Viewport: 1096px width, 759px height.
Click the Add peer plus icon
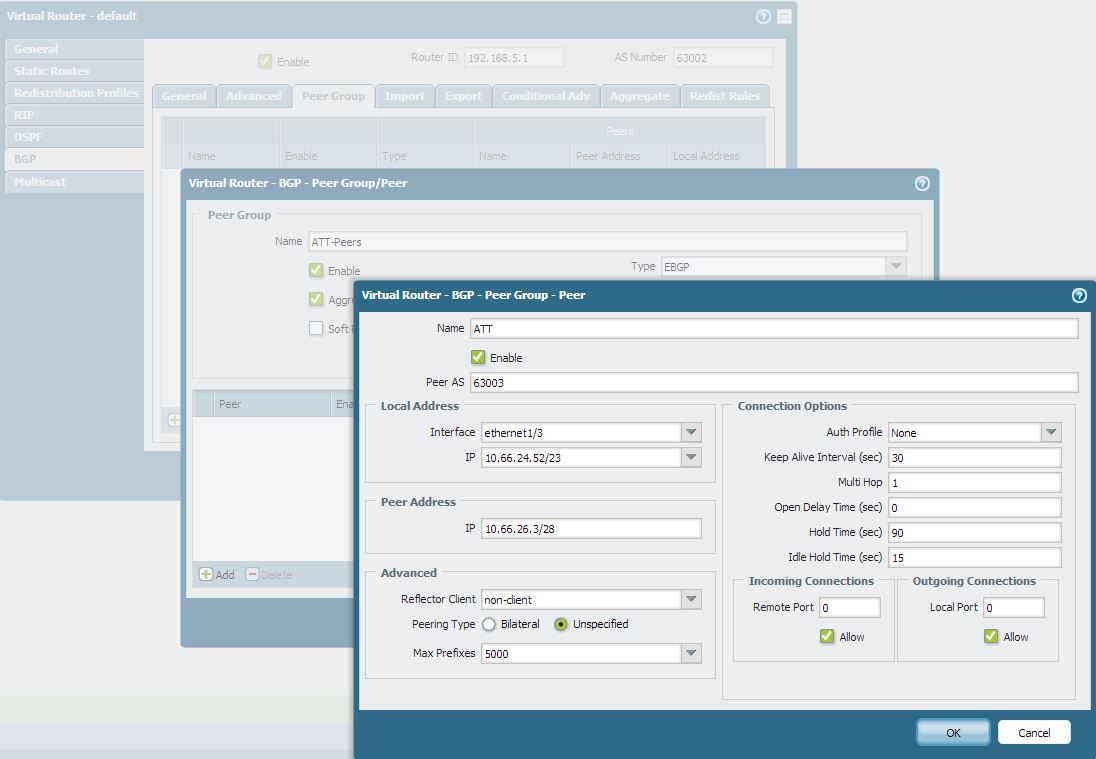tap(206, 574)
